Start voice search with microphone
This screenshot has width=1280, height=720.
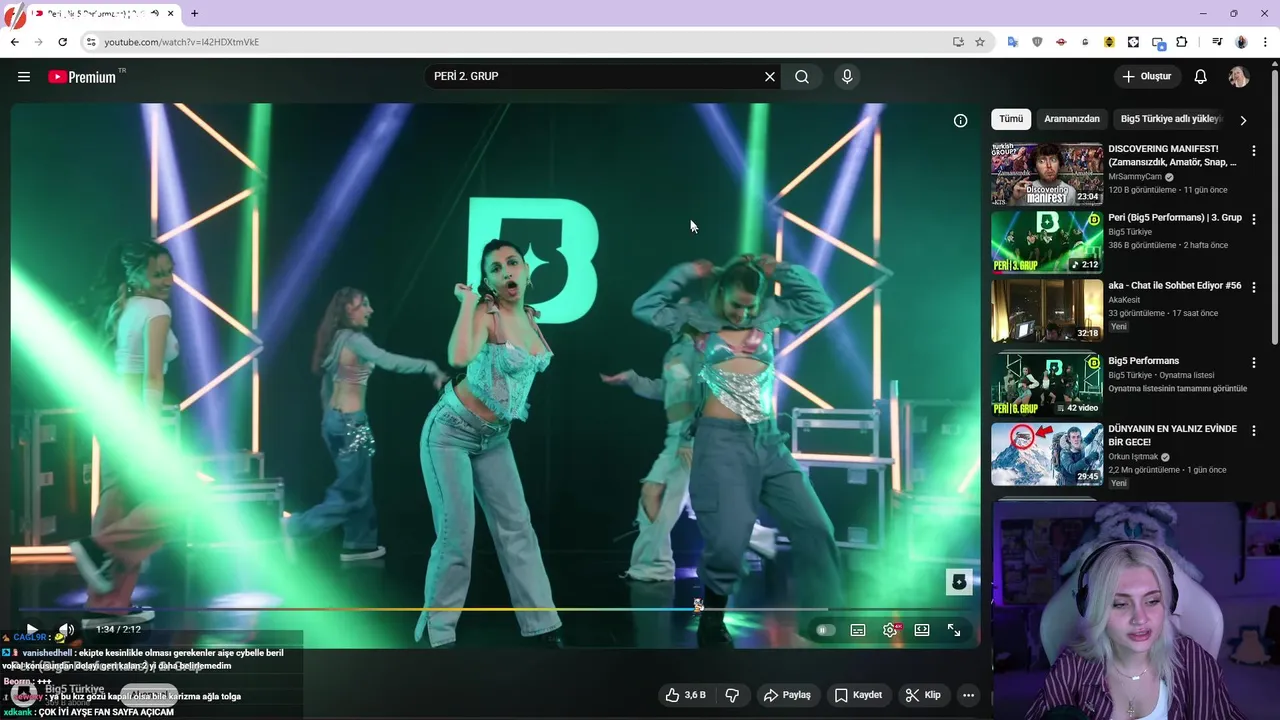pos(847,77)
